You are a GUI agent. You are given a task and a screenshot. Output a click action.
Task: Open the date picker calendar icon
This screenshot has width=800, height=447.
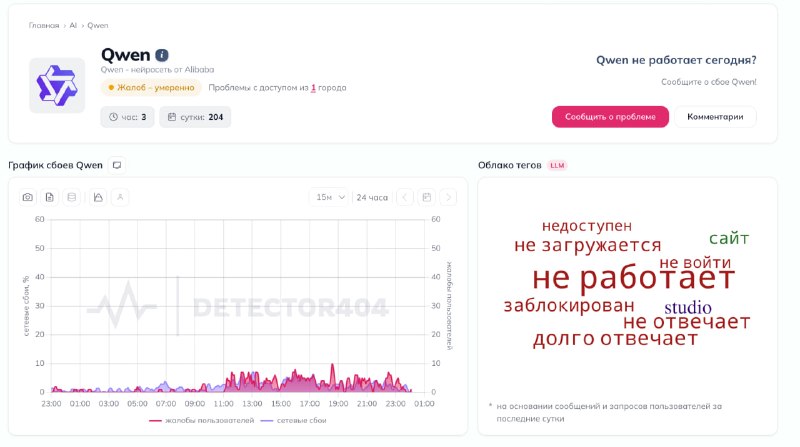coord(427,197)
